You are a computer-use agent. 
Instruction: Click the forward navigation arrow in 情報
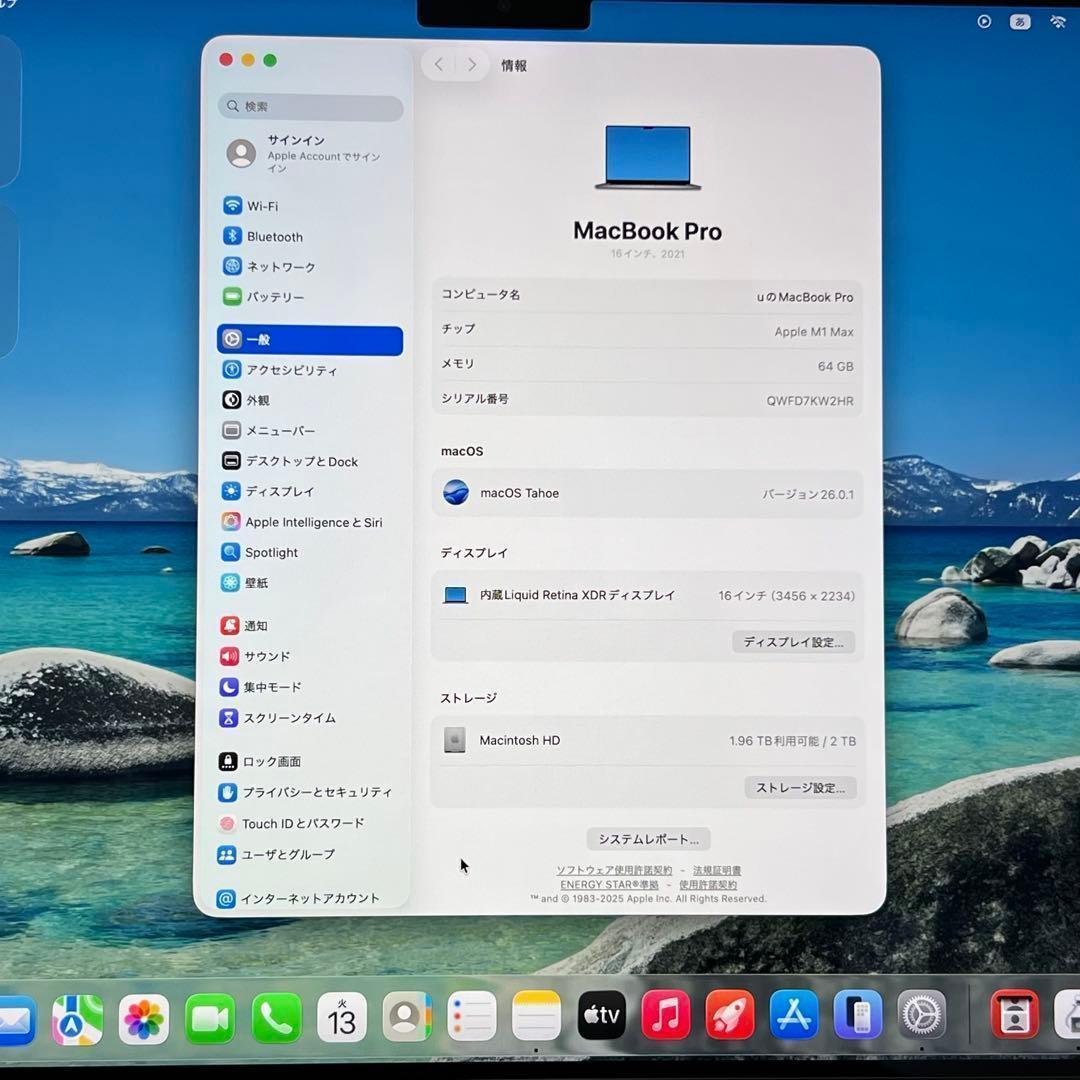click(x=471, y=63)
